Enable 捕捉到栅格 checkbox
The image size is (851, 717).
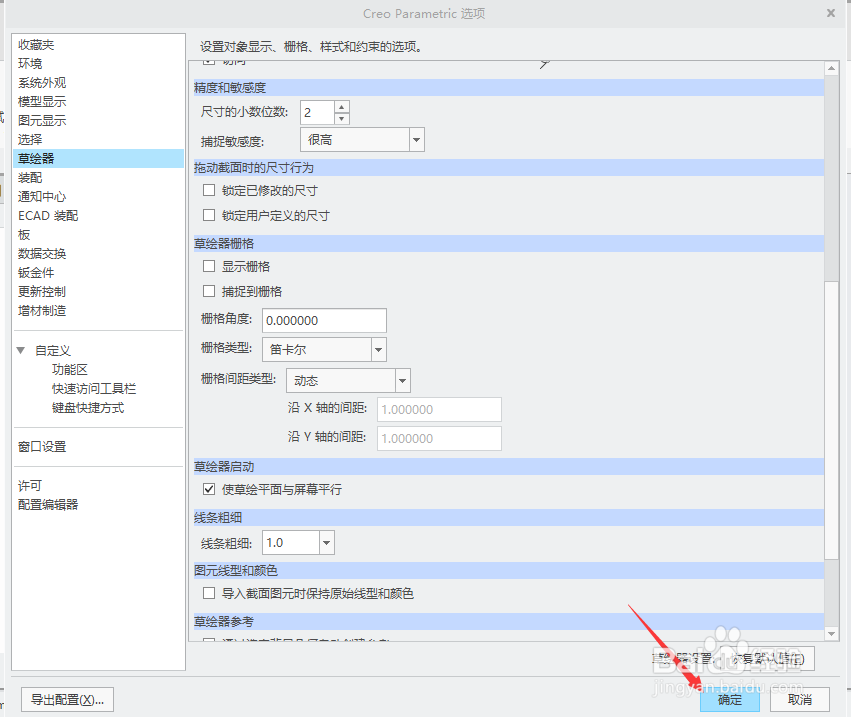click(209, 291)
